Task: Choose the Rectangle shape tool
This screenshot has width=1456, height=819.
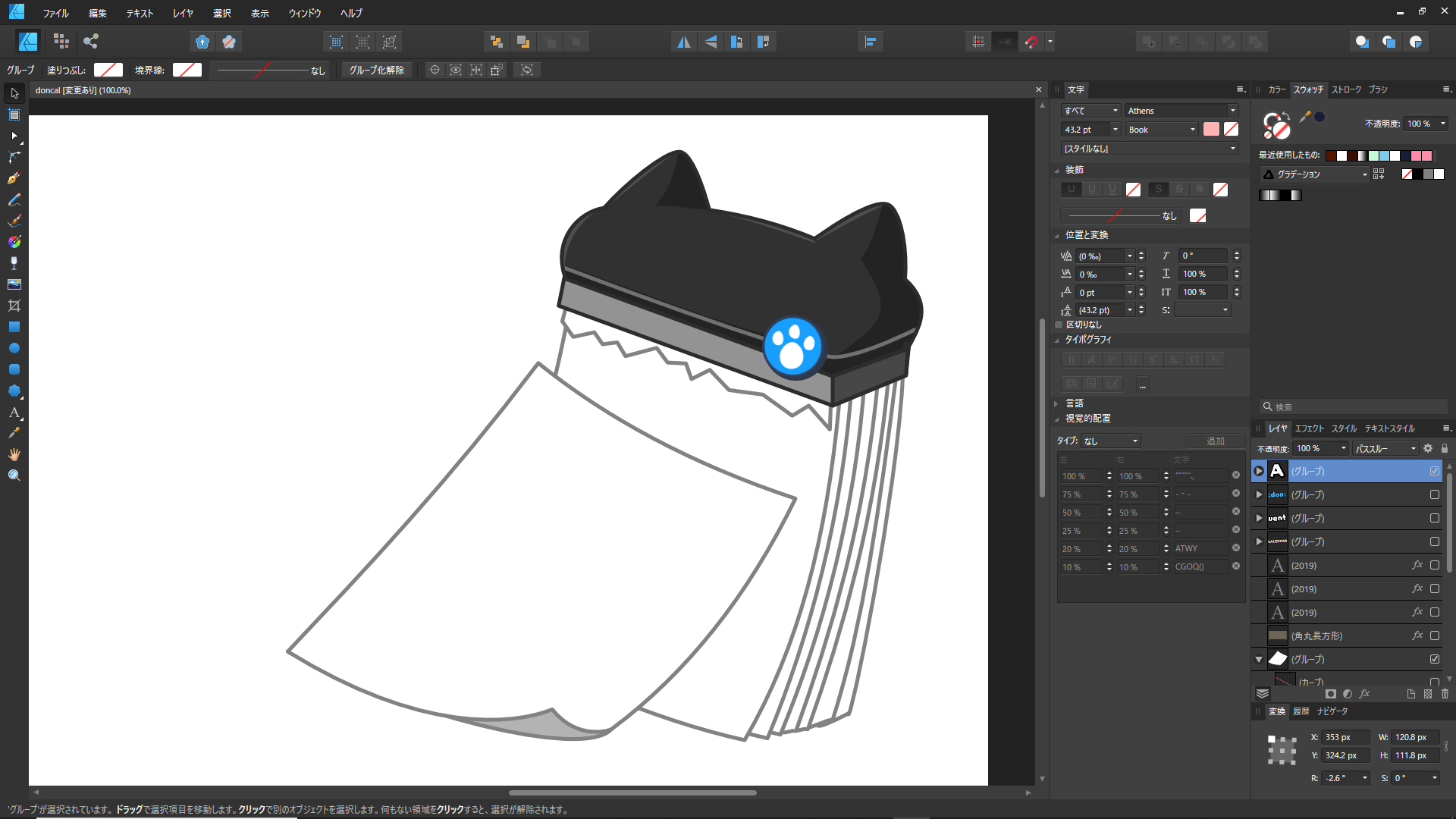Action: tap(14, 327)
